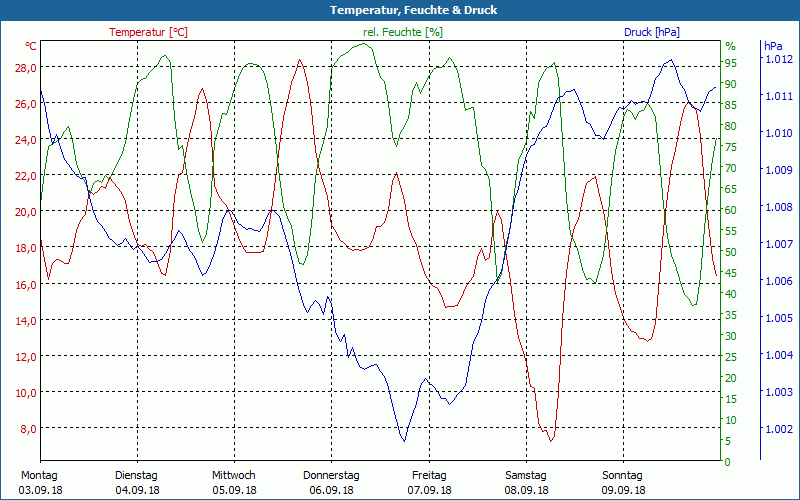
Task: Select the Mittwoch 05.09.18 date label
Action: tap(234, 483)
